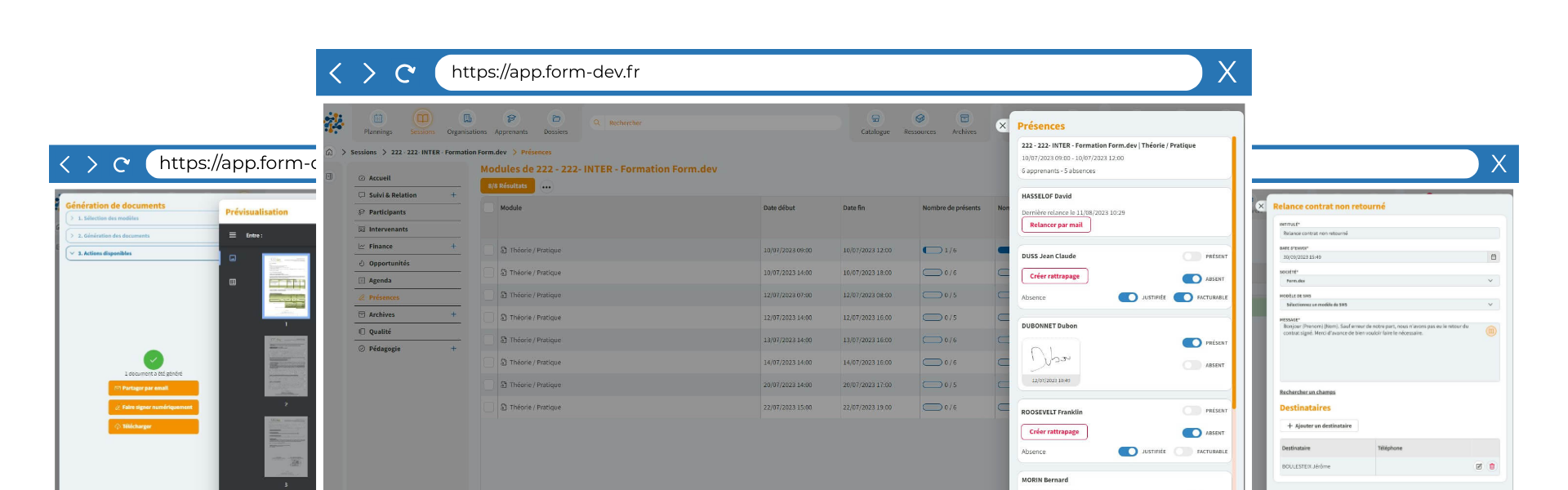This screenshot has width=1568, height=490.
Task: Delete recipient BOULESTEIX Jérôme with trash icon
Action: click(x=1492, y=466)
